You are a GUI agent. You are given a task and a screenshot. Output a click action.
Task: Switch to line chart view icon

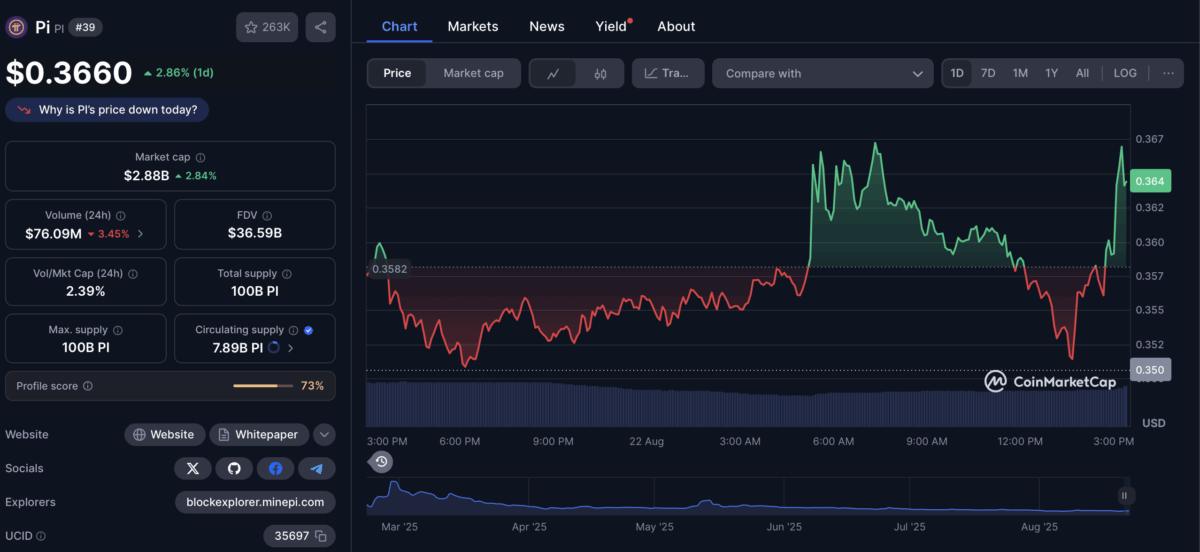tap(553, 73)
